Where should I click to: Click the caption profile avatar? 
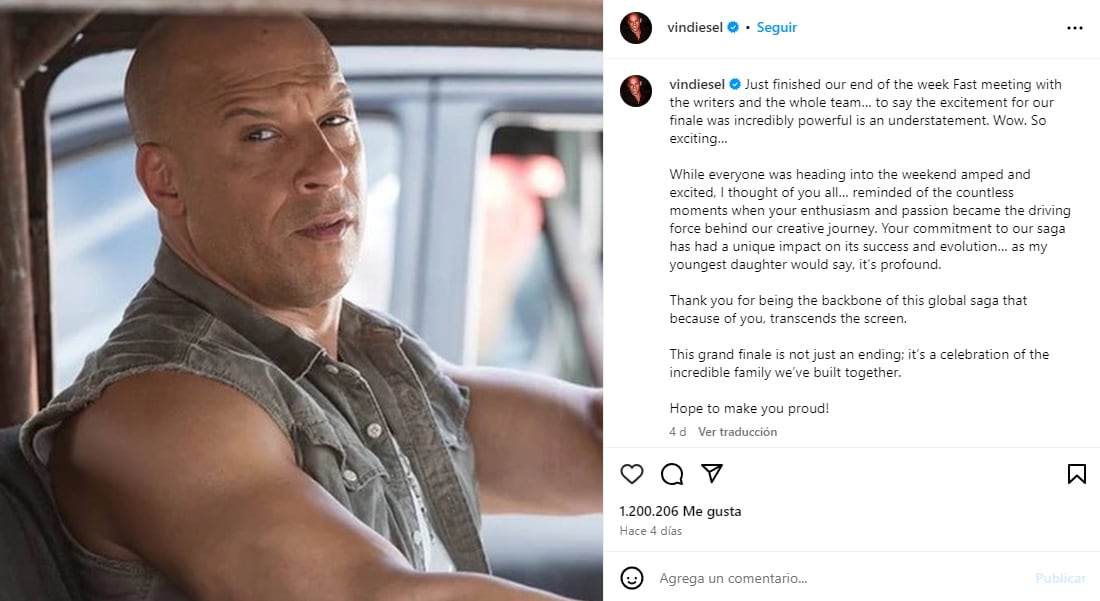[x=636, y=90]
